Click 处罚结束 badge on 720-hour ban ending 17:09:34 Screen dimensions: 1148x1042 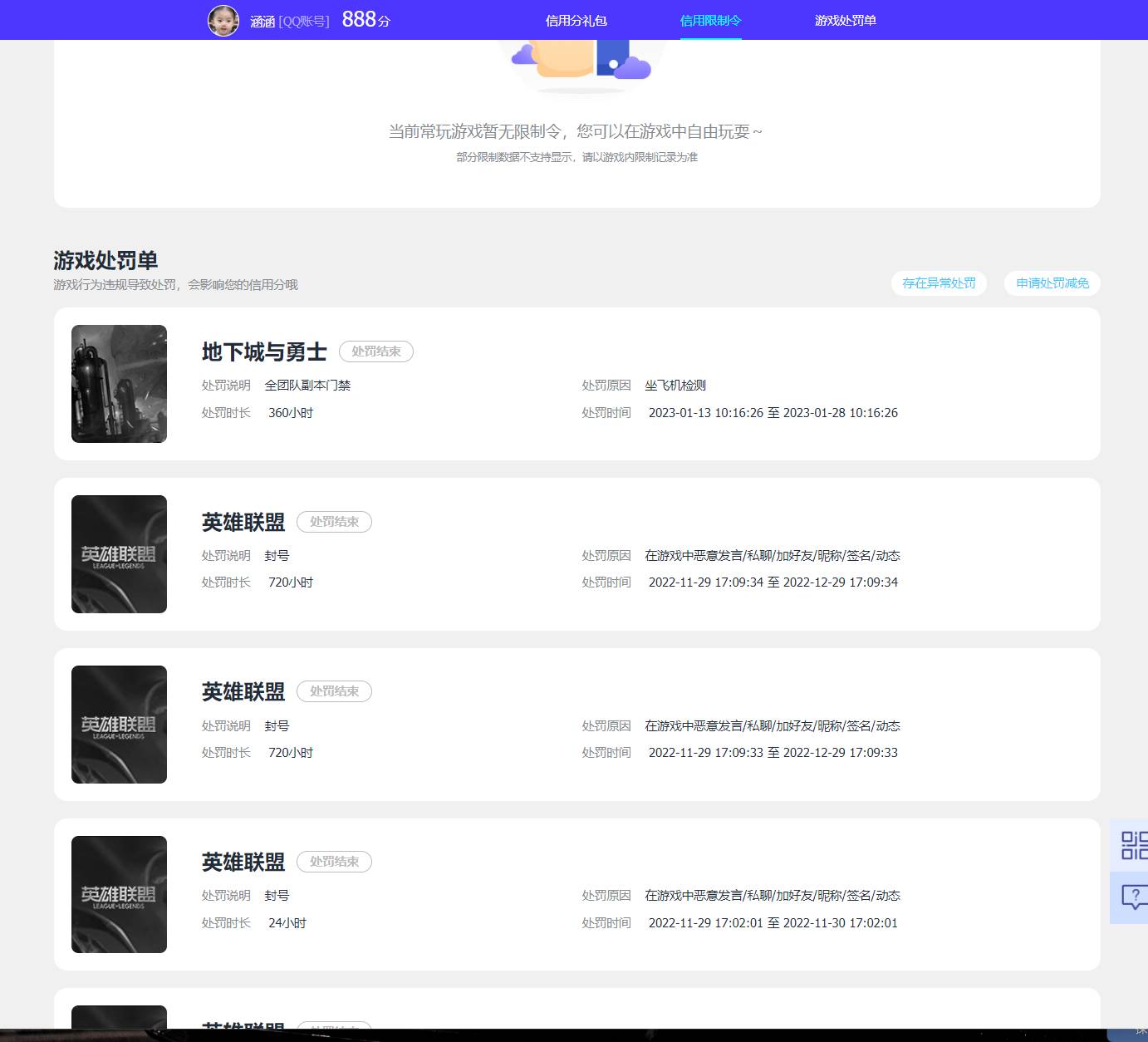(334, 522)
